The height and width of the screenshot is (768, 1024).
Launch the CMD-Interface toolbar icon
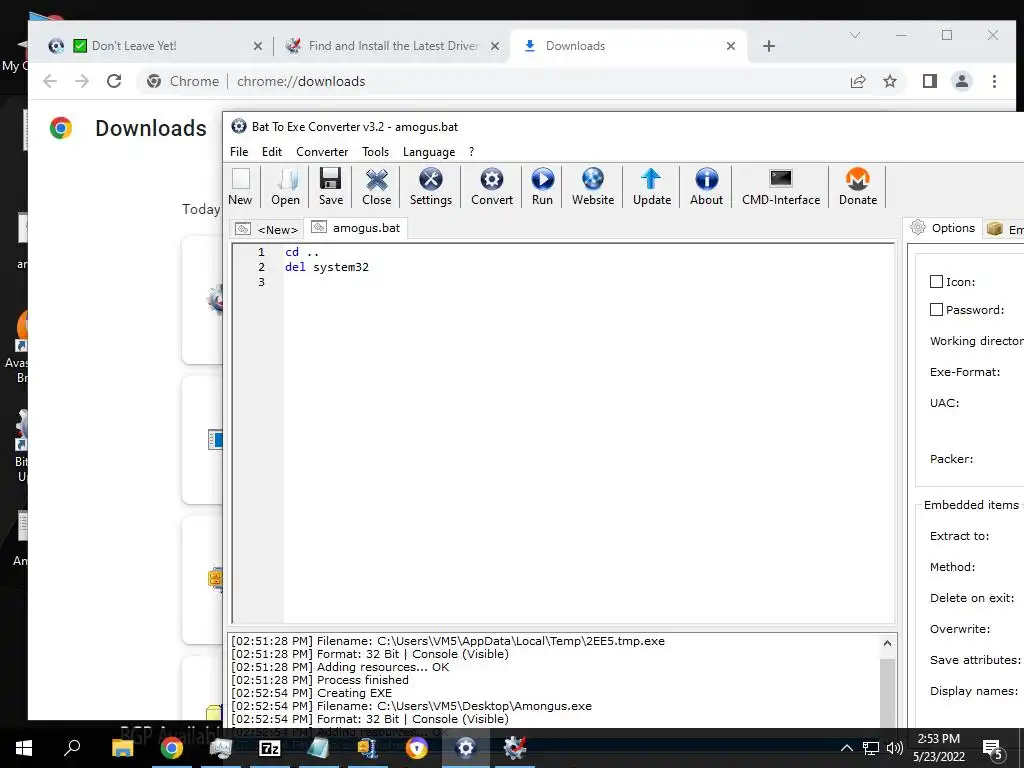tap(781, 187)
